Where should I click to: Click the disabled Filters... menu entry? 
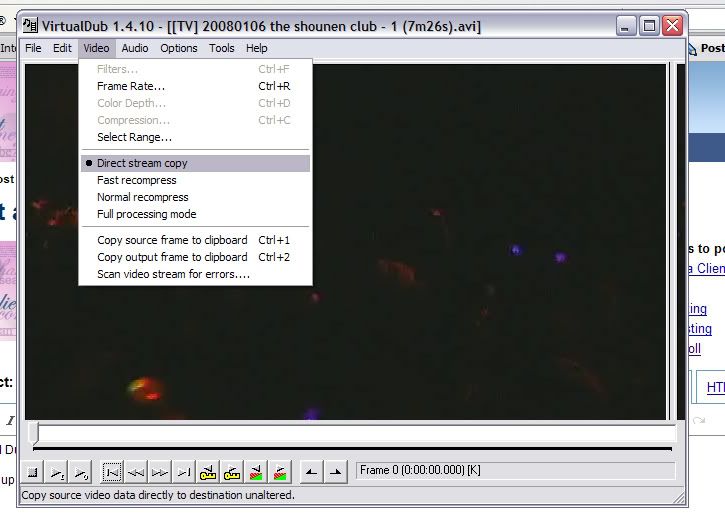(x=196, y=69)
